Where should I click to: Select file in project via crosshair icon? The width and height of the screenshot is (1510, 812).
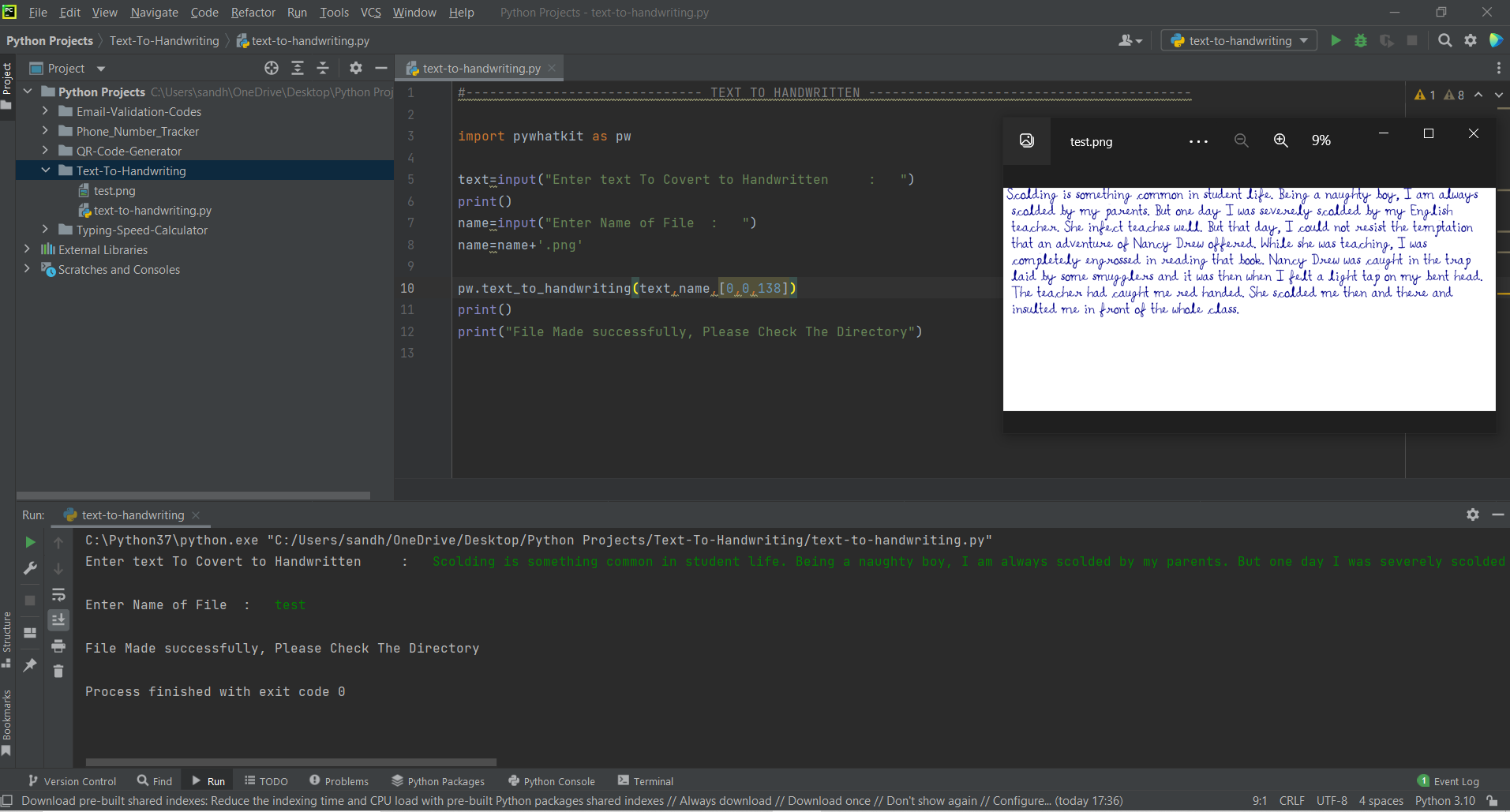tap(272, 68)
